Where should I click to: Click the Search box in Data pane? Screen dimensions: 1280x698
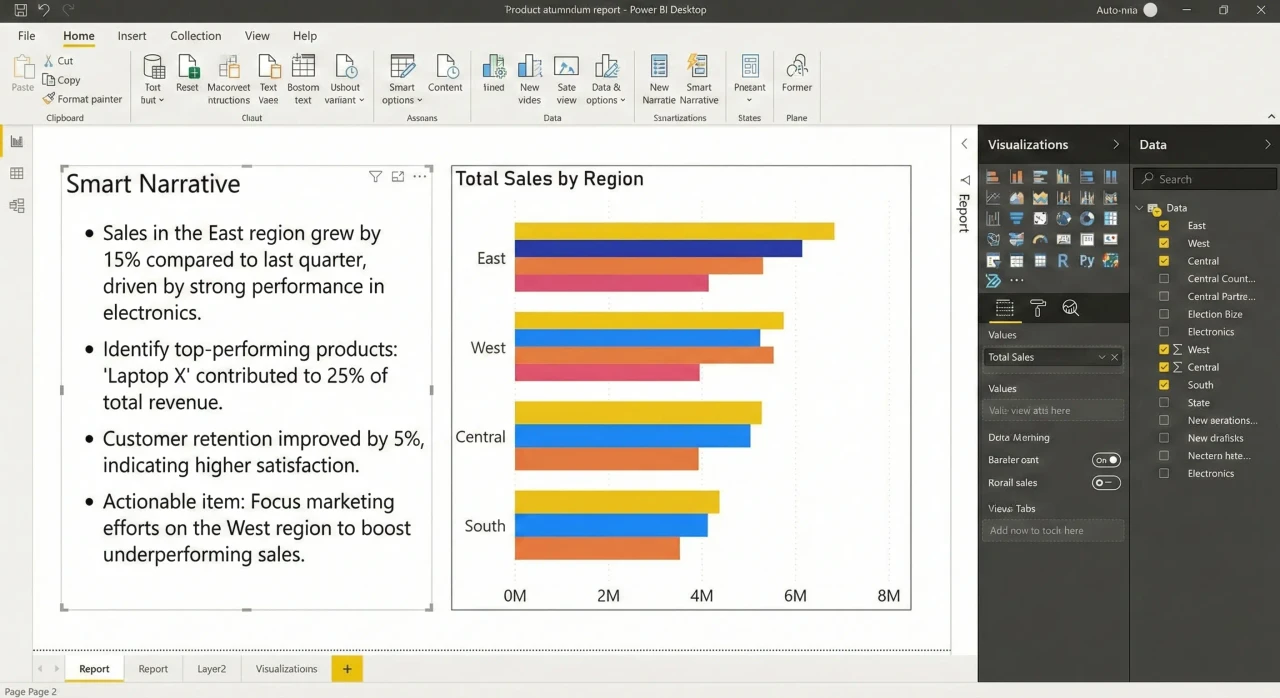[1205, 179]
